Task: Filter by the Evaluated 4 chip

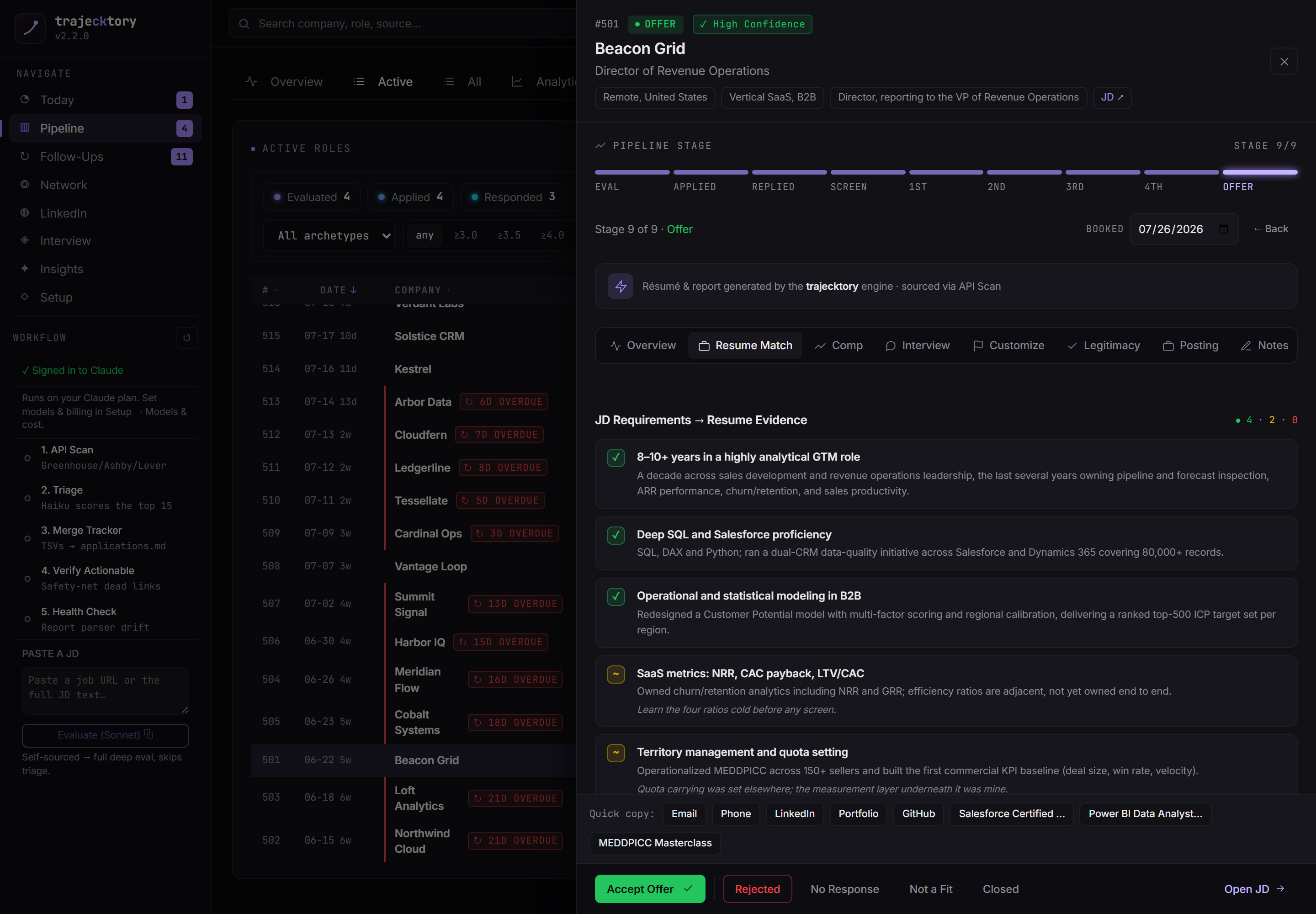Action: pos(312,197)
